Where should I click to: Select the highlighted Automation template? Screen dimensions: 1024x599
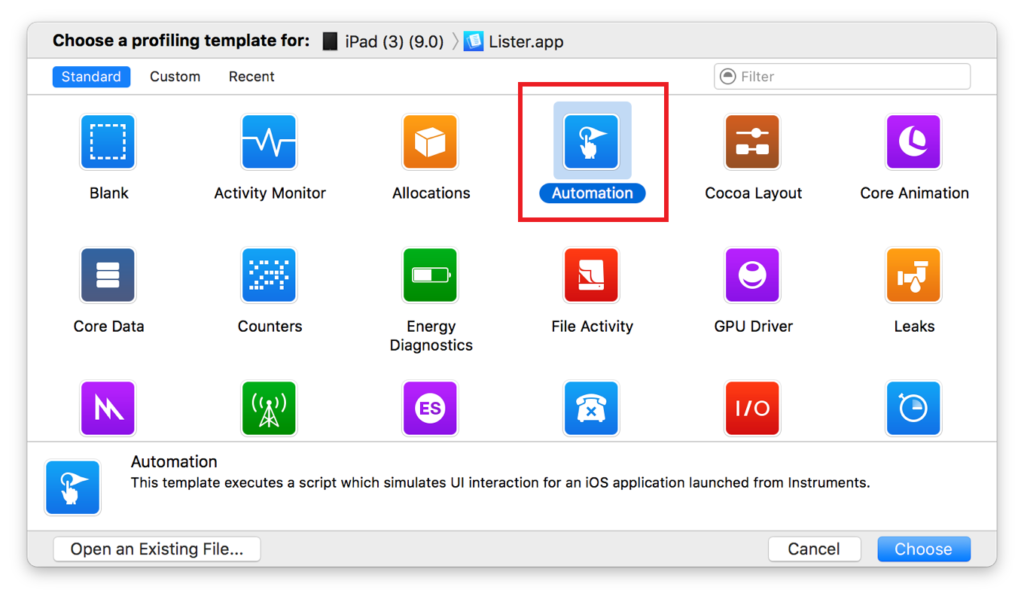pos(592,142)
